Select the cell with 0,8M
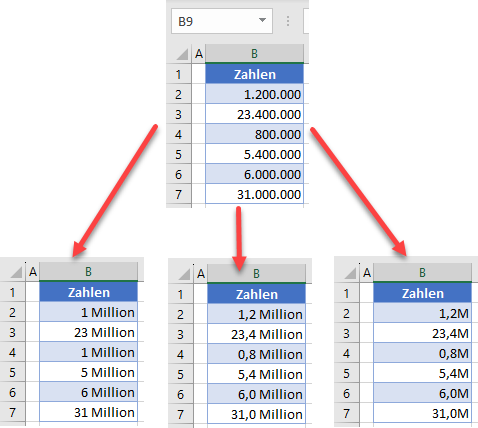Screen dimensions: 478x428 [422, 353]
